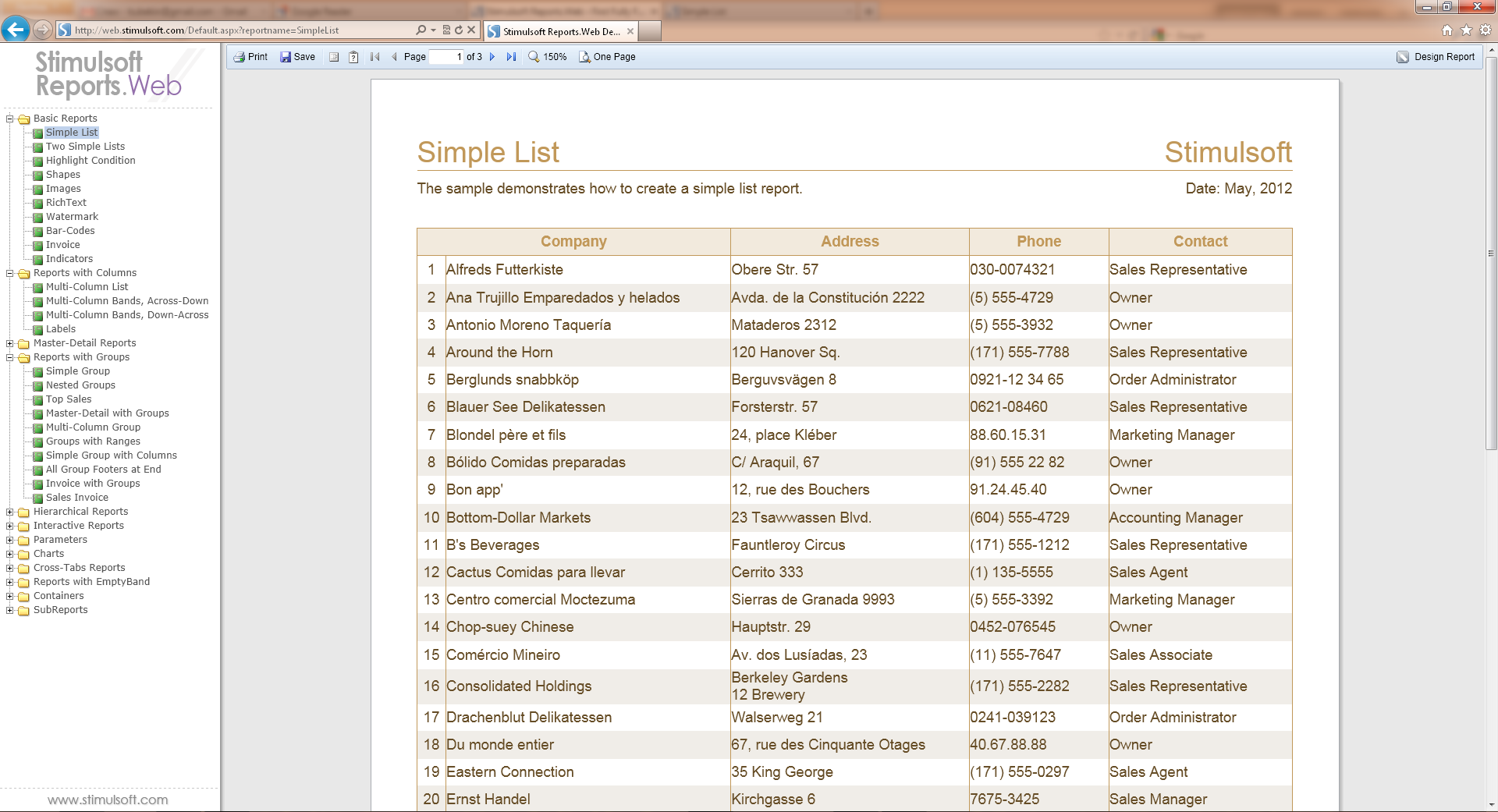Viewport: 1498px width, 812px height.
Task: Open the Bar-Codes report
Action: pos(70,231)
